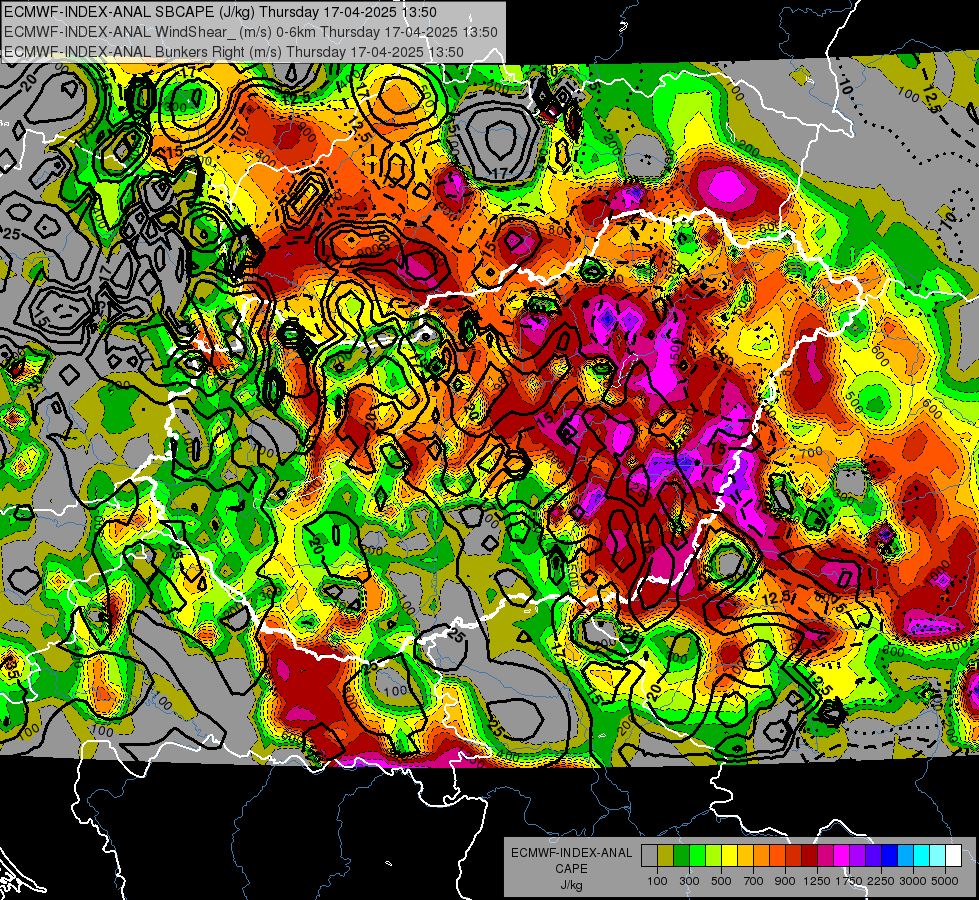Select the yellow-green lime legend swatch
Viewport: 979px width, 900px height.
point(714,855)
